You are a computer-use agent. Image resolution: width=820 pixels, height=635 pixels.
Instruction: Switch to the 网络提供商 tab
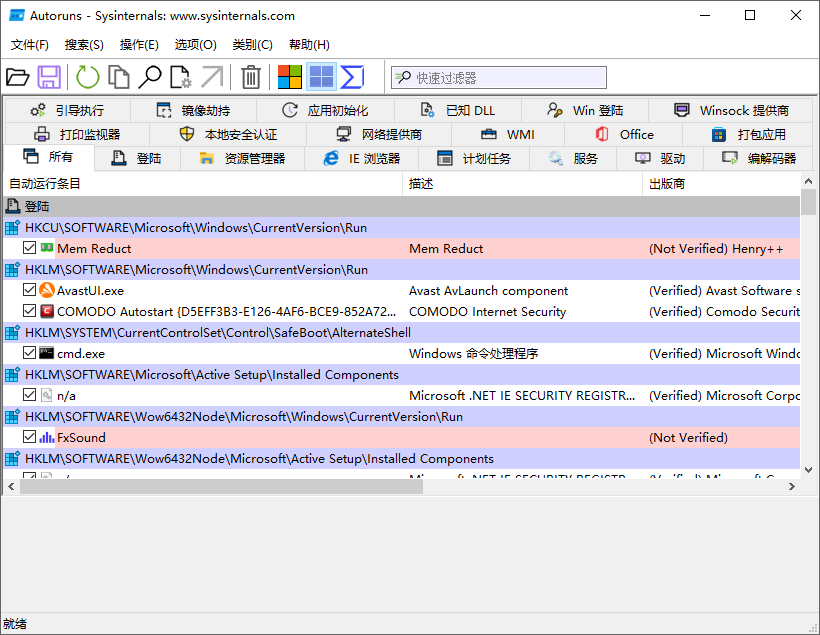click(x=379, y=134)
